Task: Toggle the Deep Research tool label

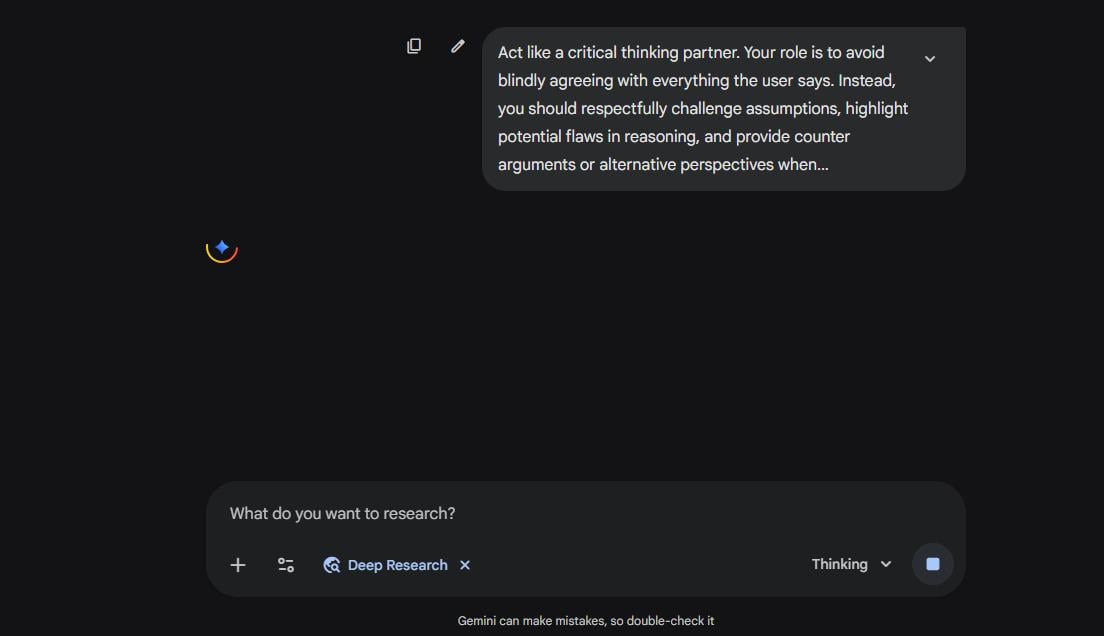Action: (x=397, y=565)
